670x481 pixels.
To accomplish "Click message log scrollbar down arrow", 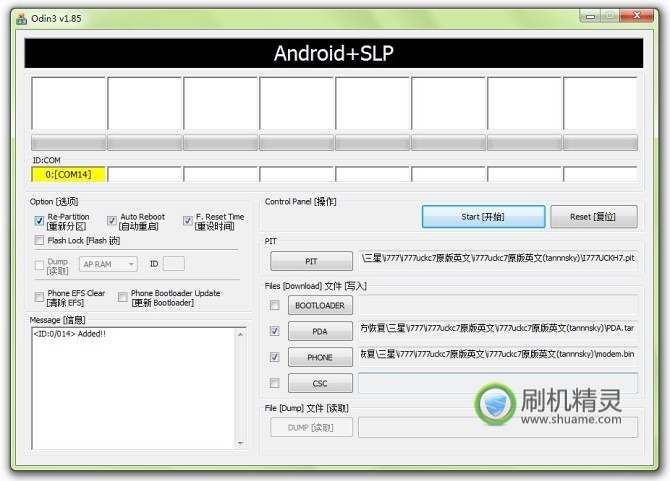I will click(x=241, y=443).
